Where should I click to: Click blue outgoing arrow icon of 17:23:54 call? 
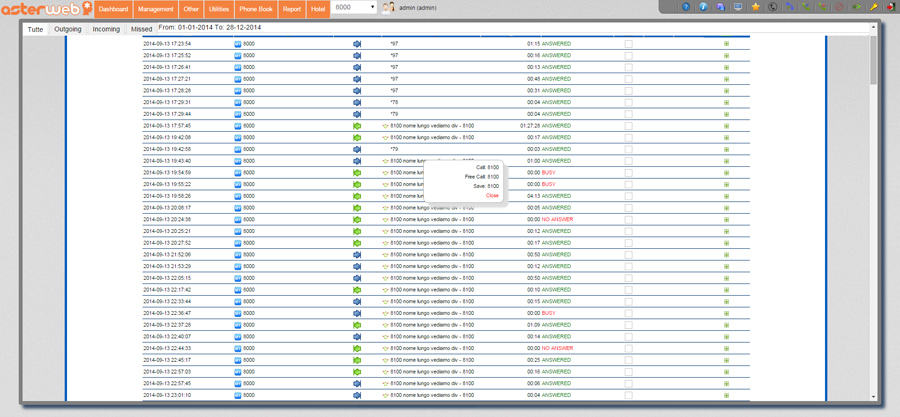pyautogui.click(x=356, y=44)
